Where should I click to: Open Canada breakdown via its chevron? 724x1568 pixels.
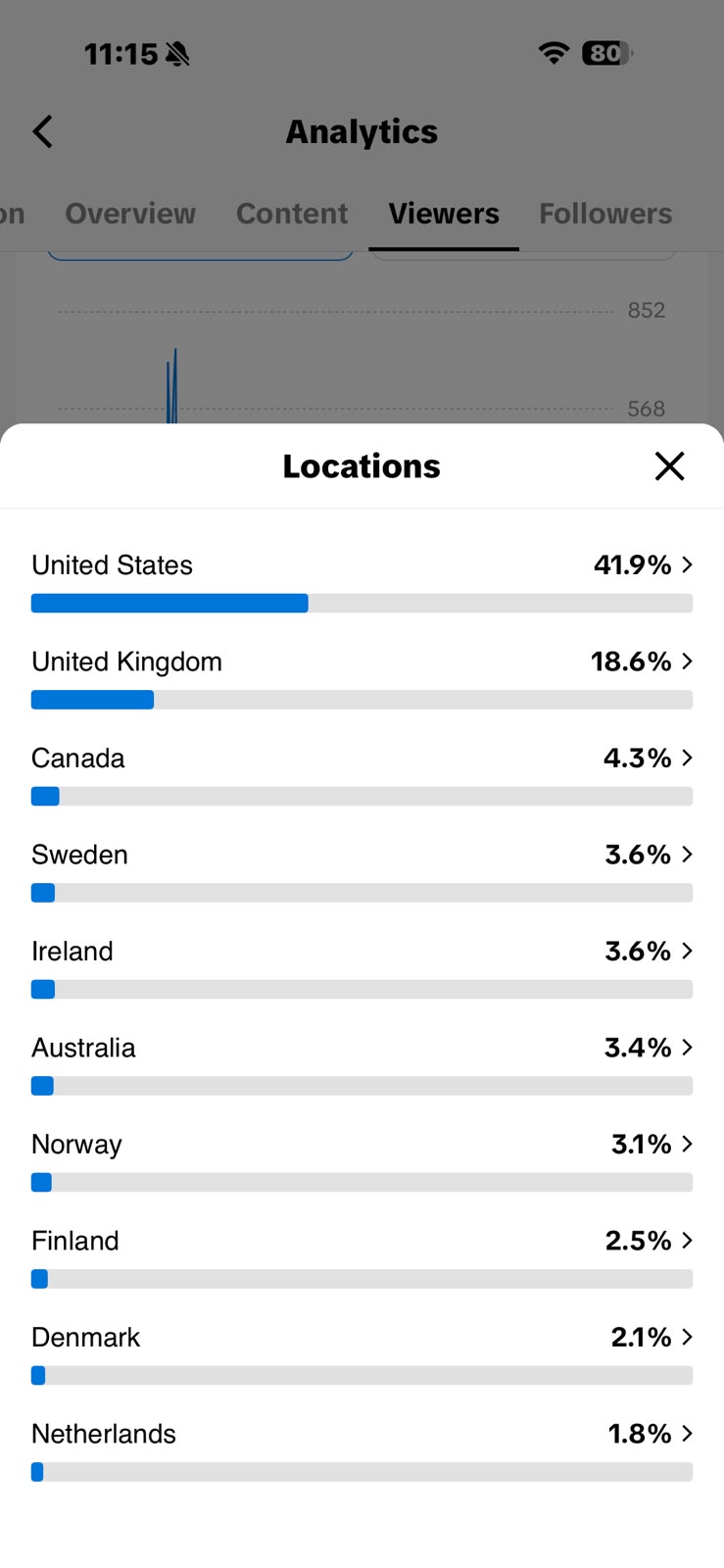tap(687, 758)
